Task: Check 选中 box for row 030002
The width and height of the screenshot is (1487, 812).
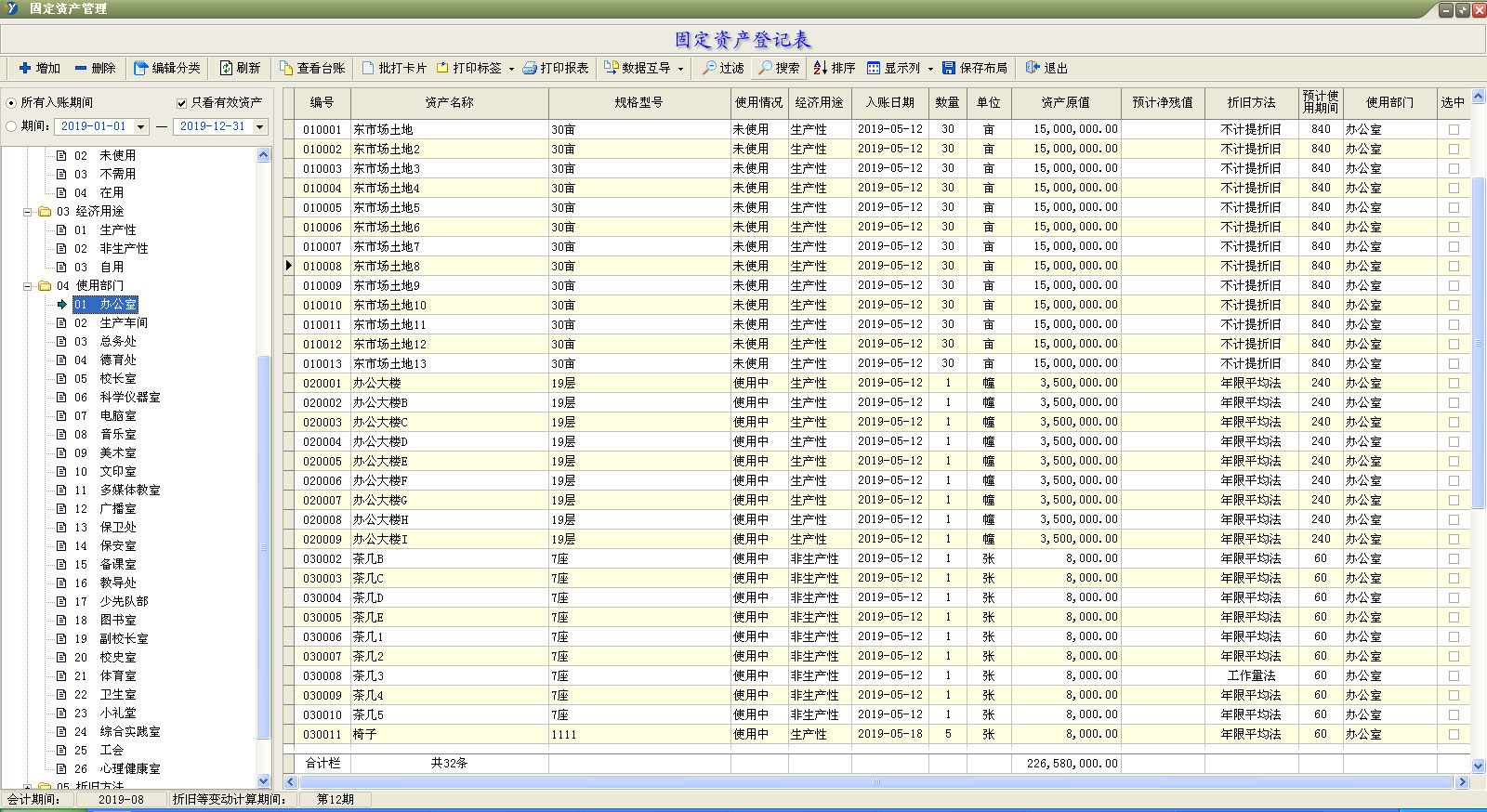Action: pyautogui.click(x=1454, y=558)
